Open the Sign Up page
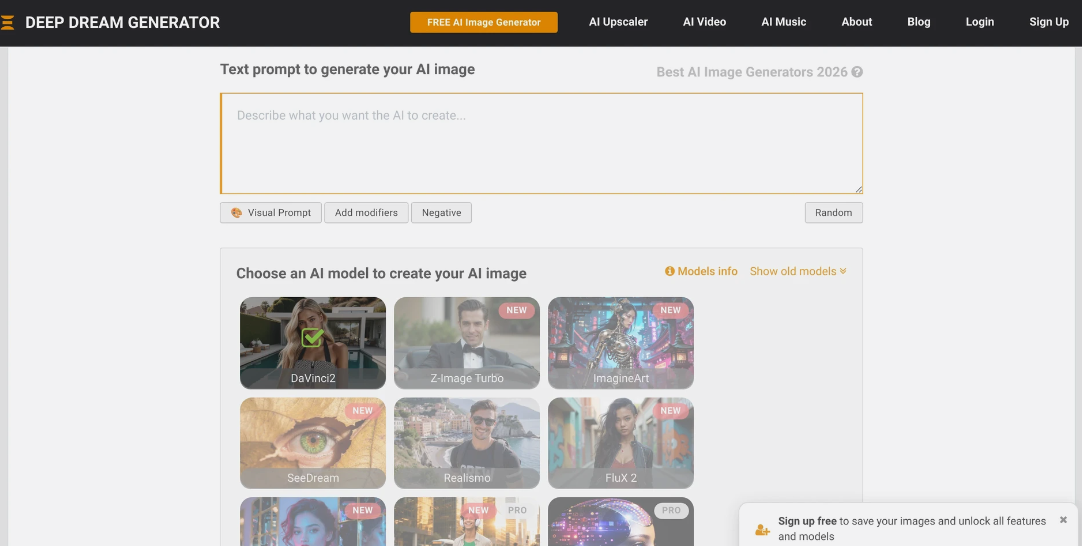This screenshot has height=546, width=1082. [x=1048, y=22]
